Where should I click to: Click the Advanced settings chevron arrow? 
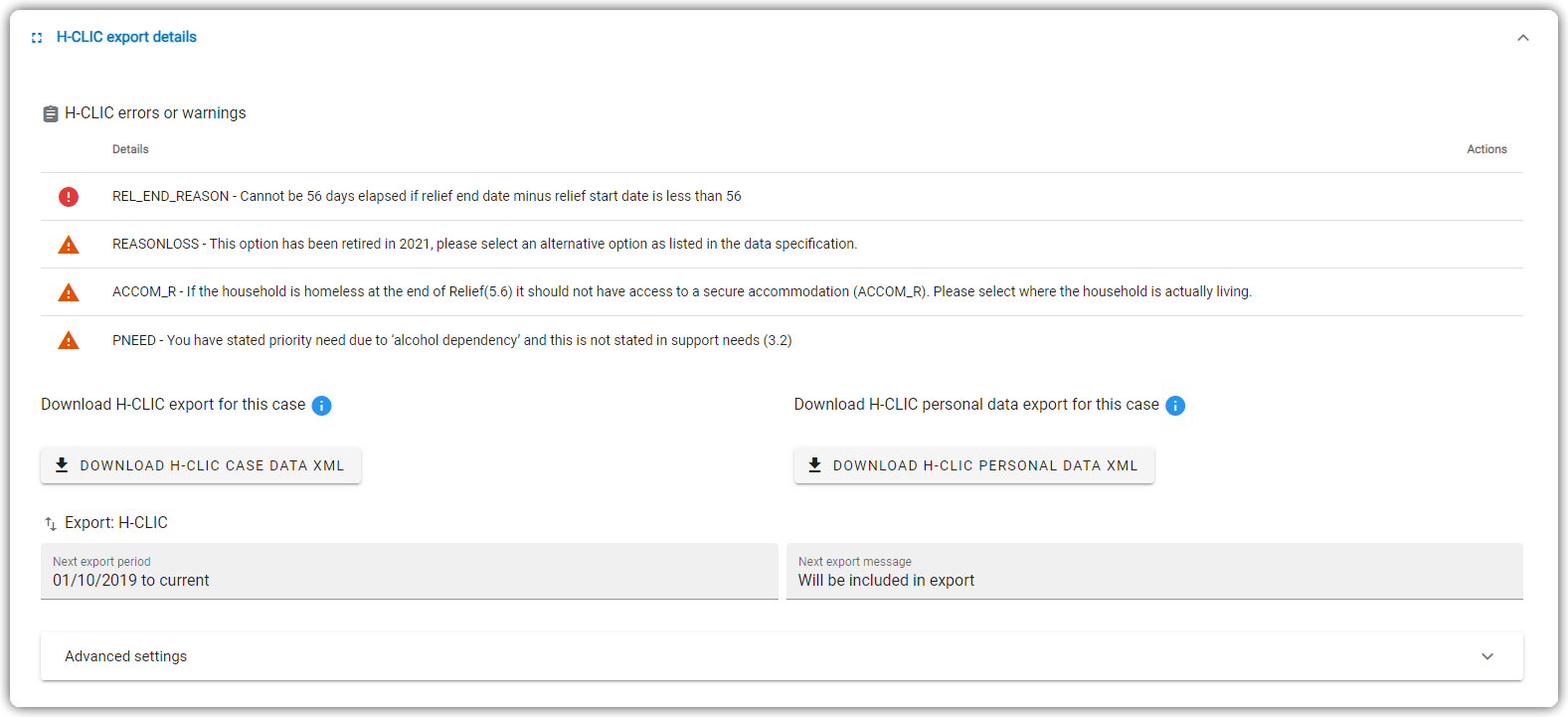pyautogui.click(x=1487, y=656)
